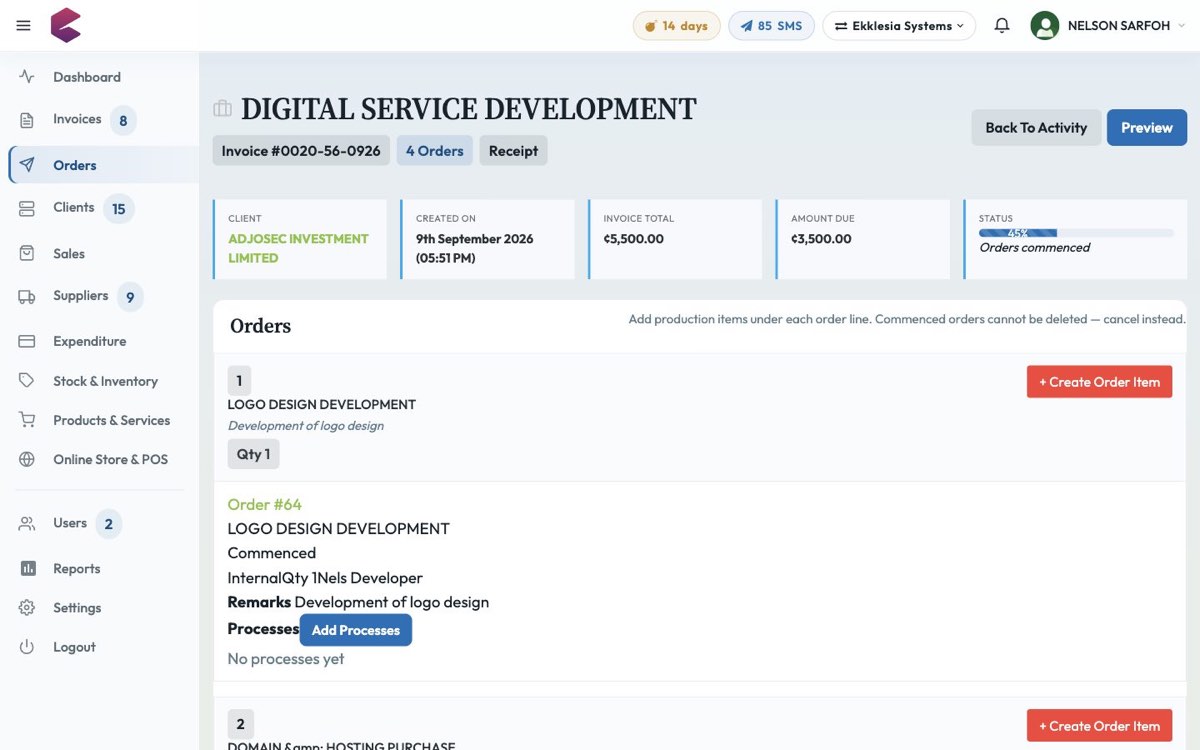Screen dimensions: 1200x750
Task: Open the Expenditure section
Action: coord(90,341)
